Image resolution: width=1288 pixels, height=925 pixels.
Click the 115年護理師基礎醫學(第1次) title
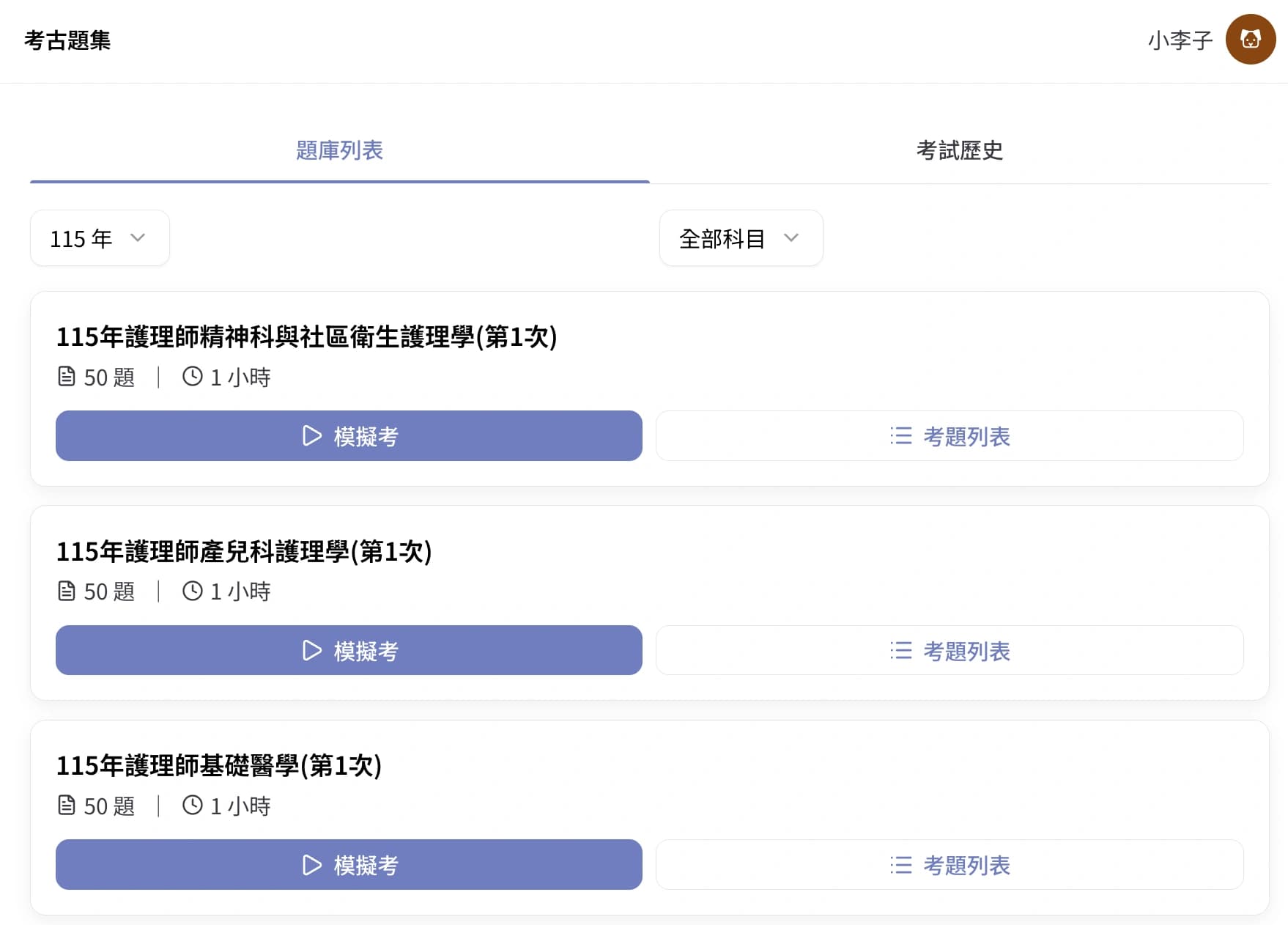pos(219,766)
